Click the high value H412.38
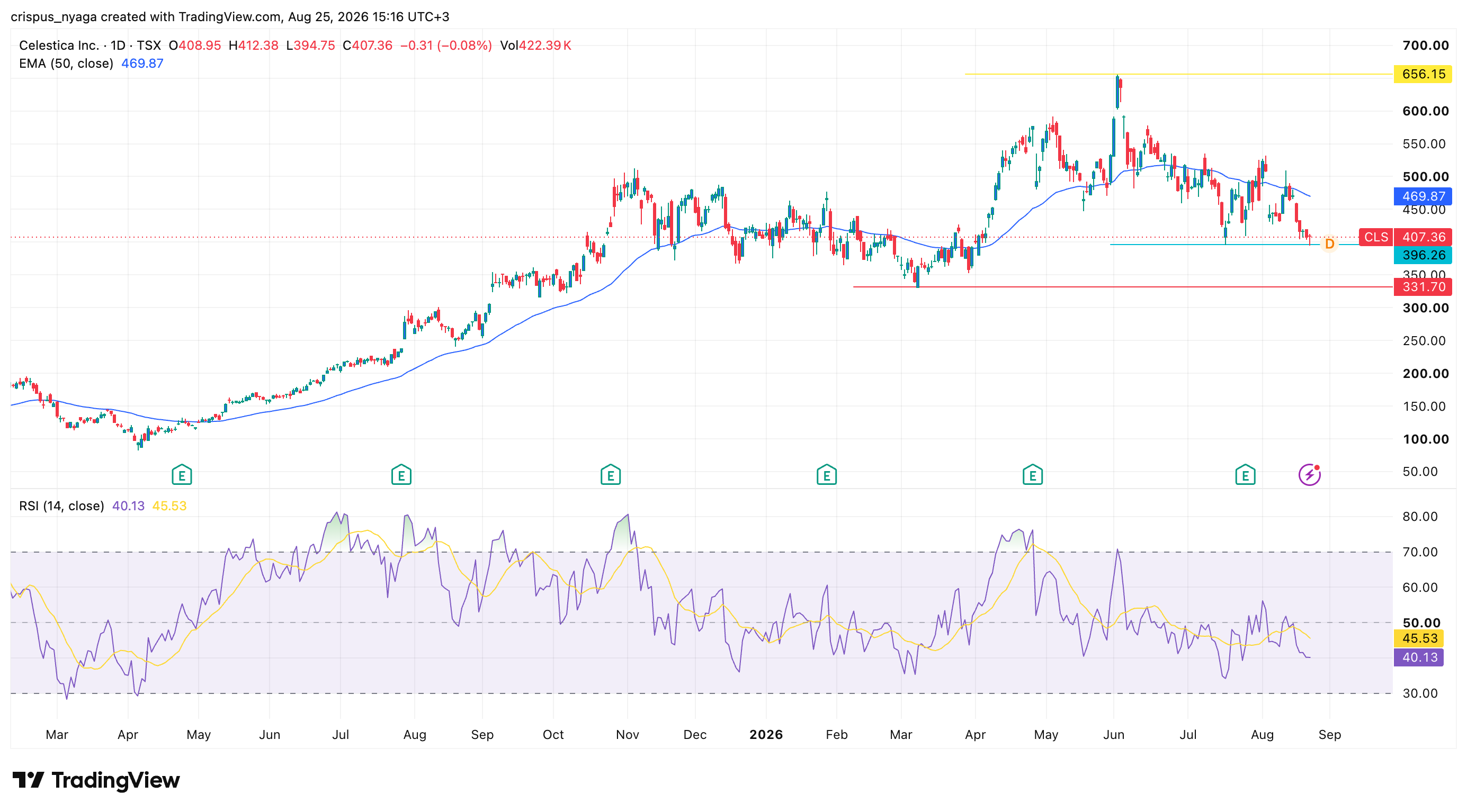The width and height of the screenshot is (1467, 812). coord(254,46)
